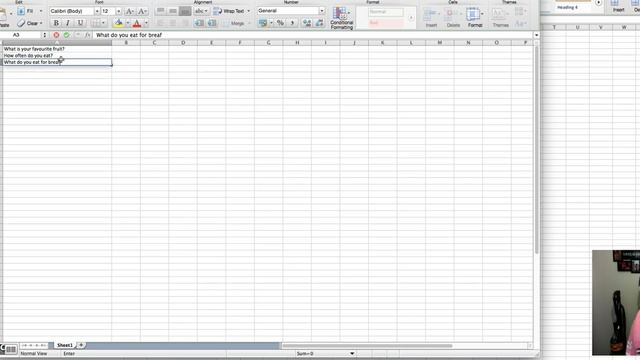
Task: Open the font color dropdown arrow
Action: pos(146,23)
